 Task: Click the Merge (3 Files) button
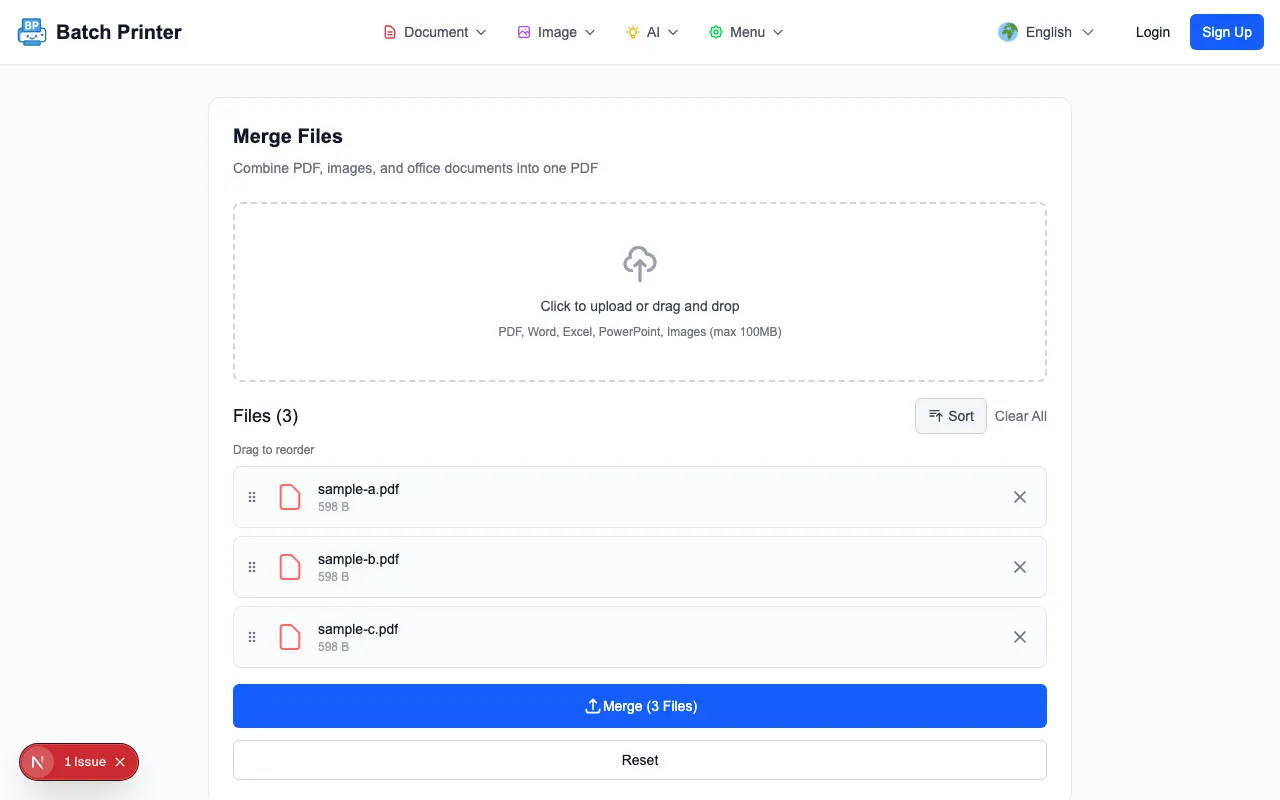tap(640, 706)
